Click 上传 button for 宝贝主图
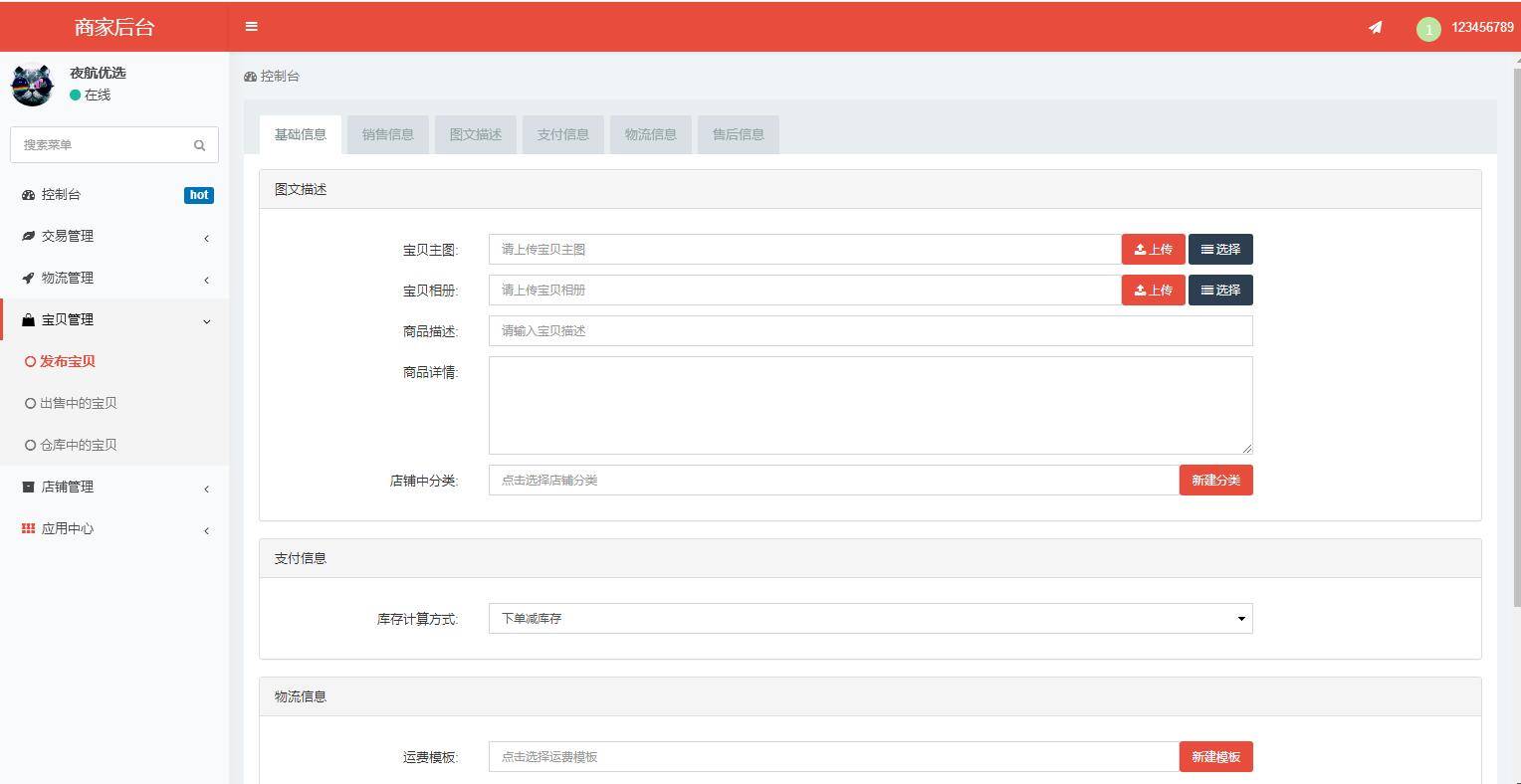 pos(1153,250)
